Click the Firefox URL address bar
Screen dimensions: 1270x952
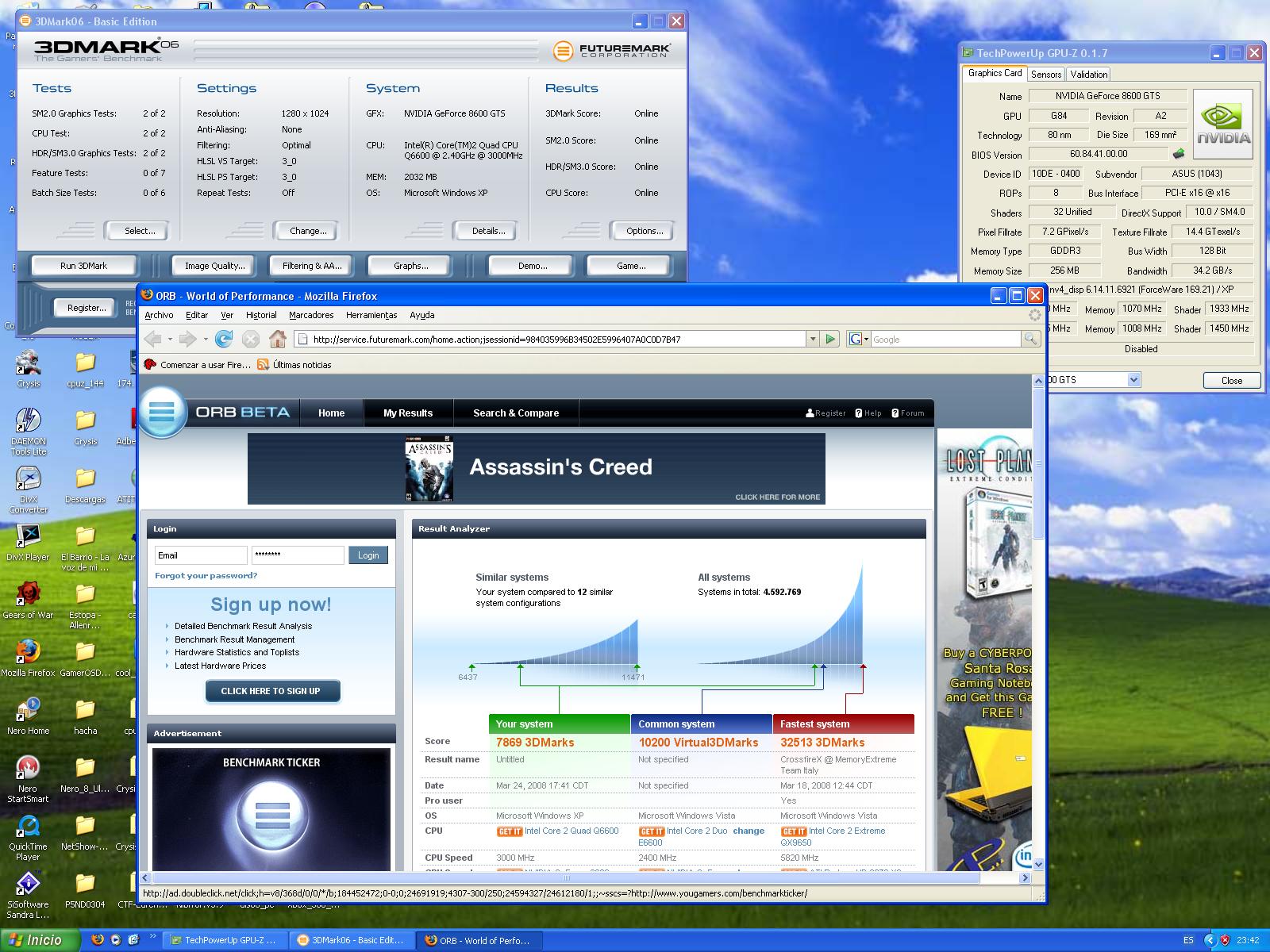[x=550, y=339]
